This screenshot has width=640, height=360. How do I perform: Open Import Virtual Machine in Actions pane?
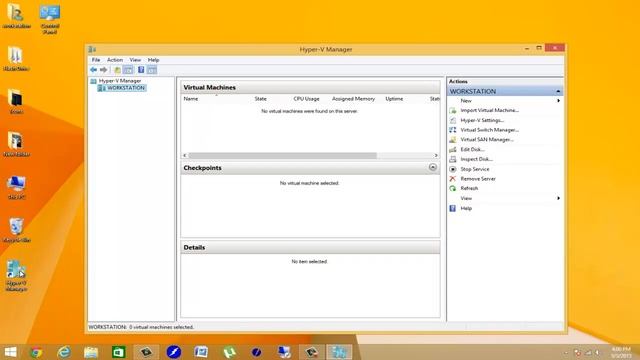coord(489,110)
